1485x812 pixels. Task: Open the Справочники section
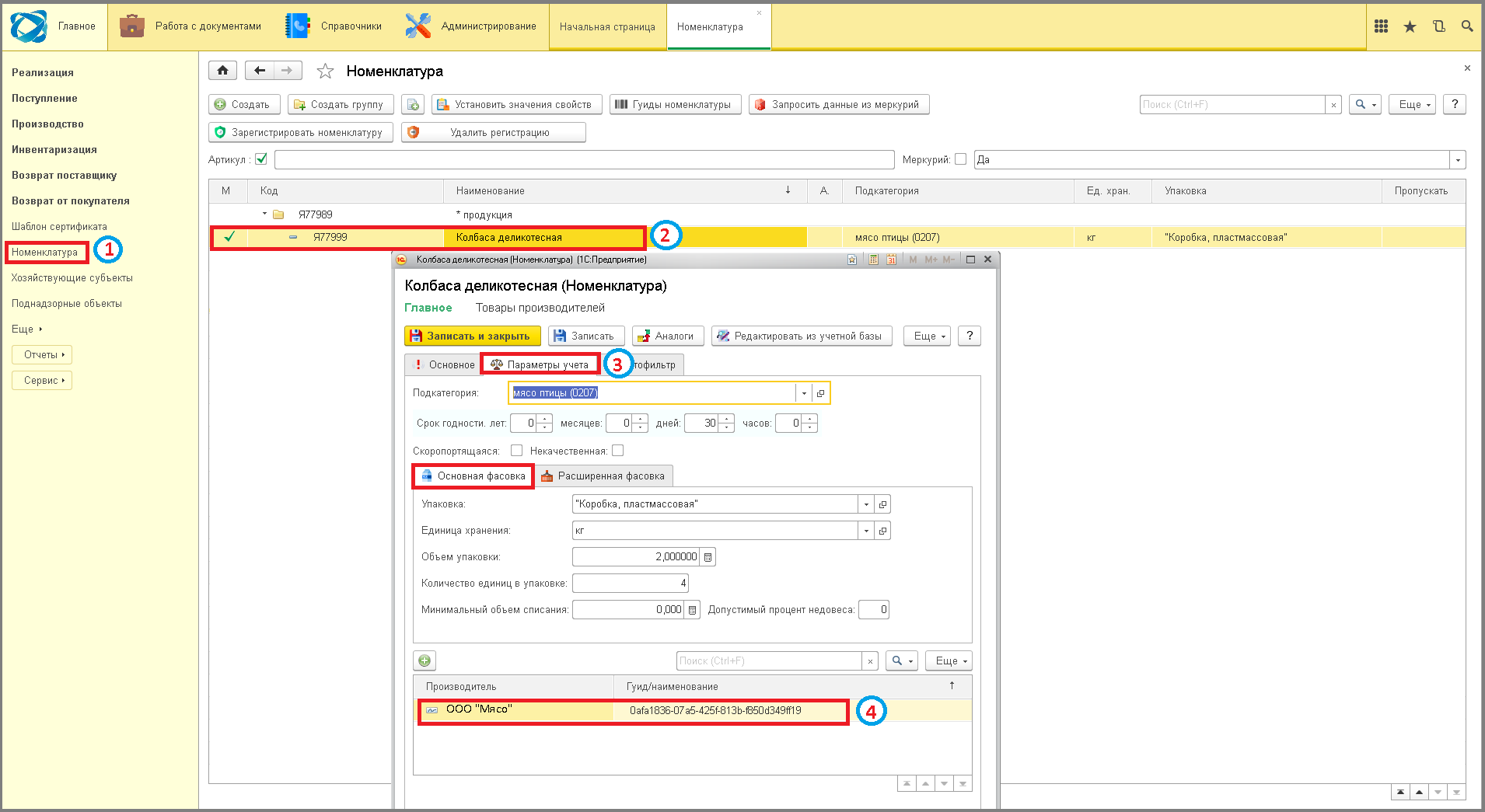tap(334, 26)
